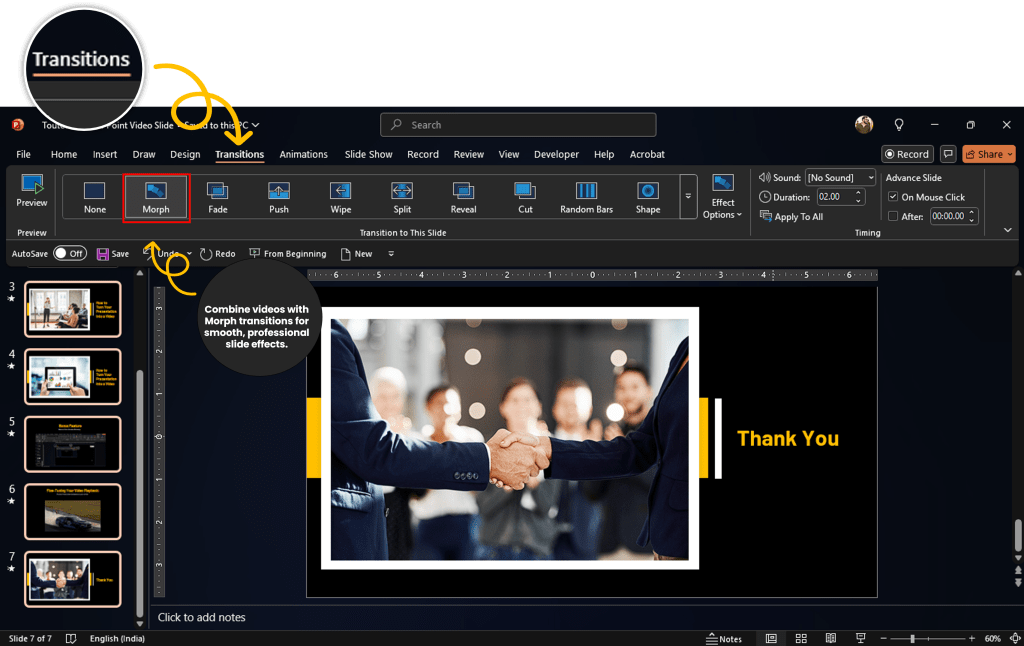Screen dimensions: 1024x646
Task: Uncheck the On Mouse Click checkbox
Action: pos(893,197)
